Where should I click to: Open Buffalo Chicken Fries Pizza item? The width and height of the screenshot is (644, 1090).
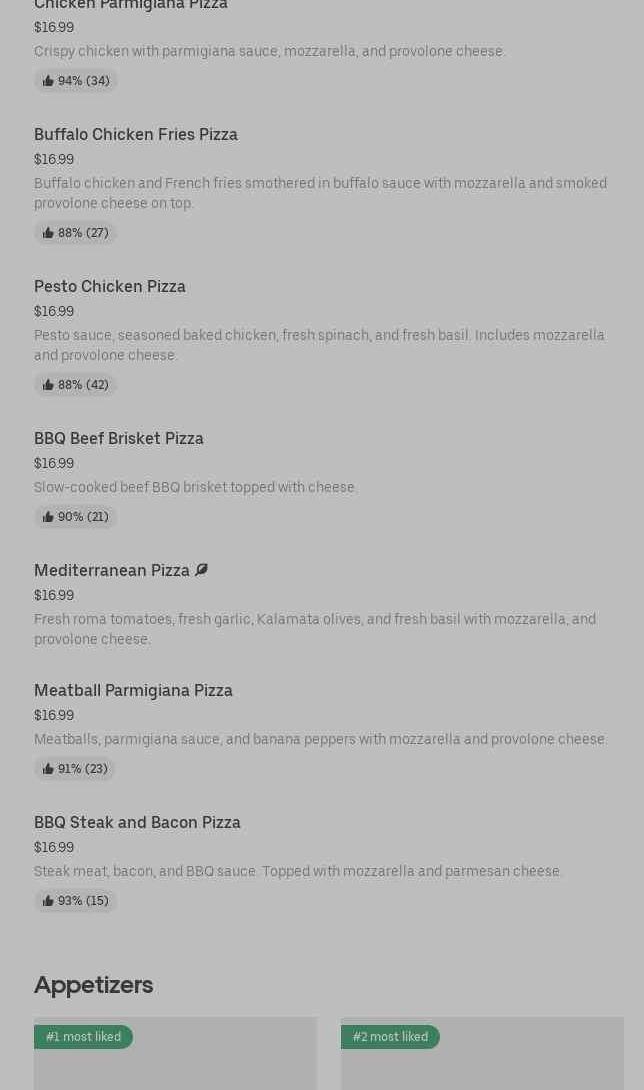tap(136, 134)
